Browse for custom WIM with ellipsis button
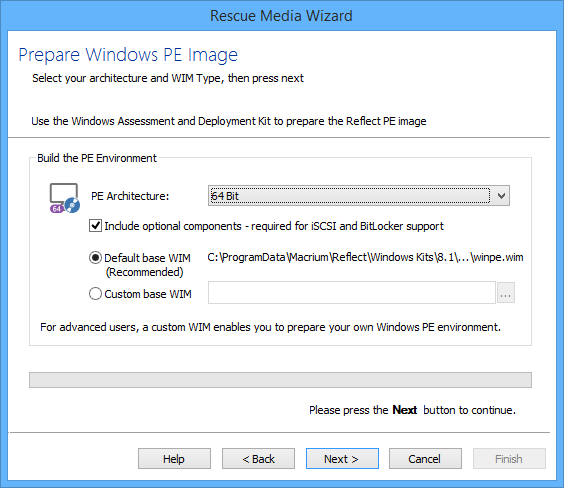564x488 pixels. [506, 293]
